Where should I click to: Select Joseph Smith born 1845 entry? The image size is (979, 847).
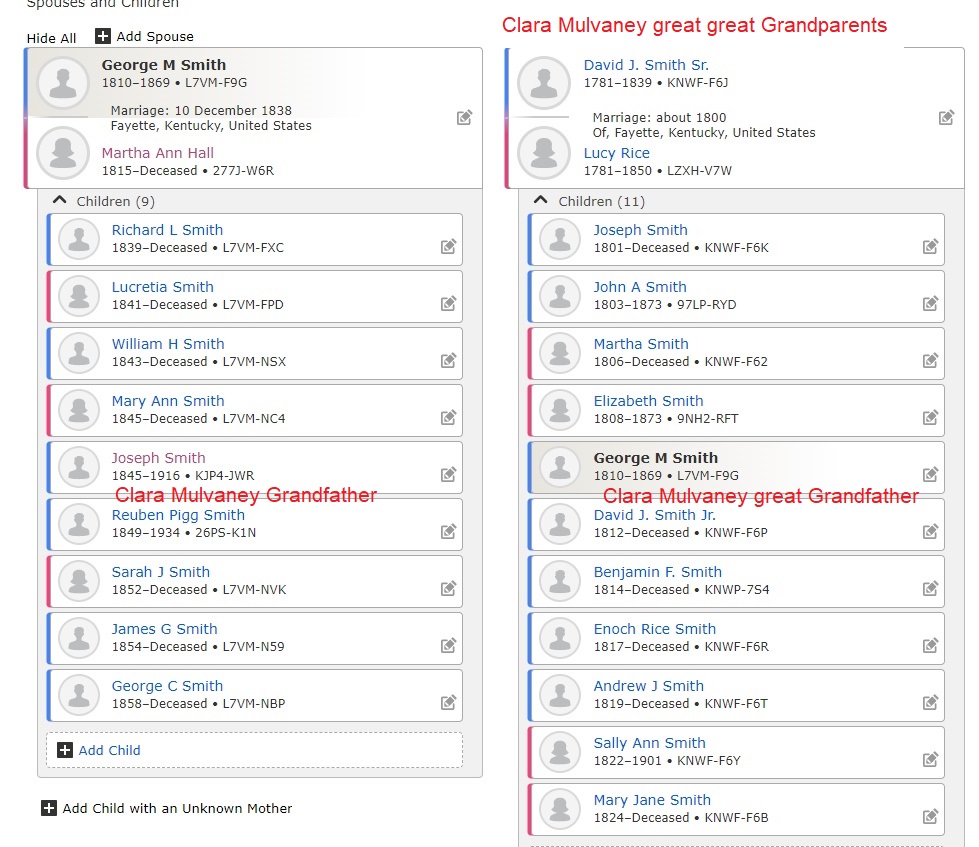tap(255, 467)
